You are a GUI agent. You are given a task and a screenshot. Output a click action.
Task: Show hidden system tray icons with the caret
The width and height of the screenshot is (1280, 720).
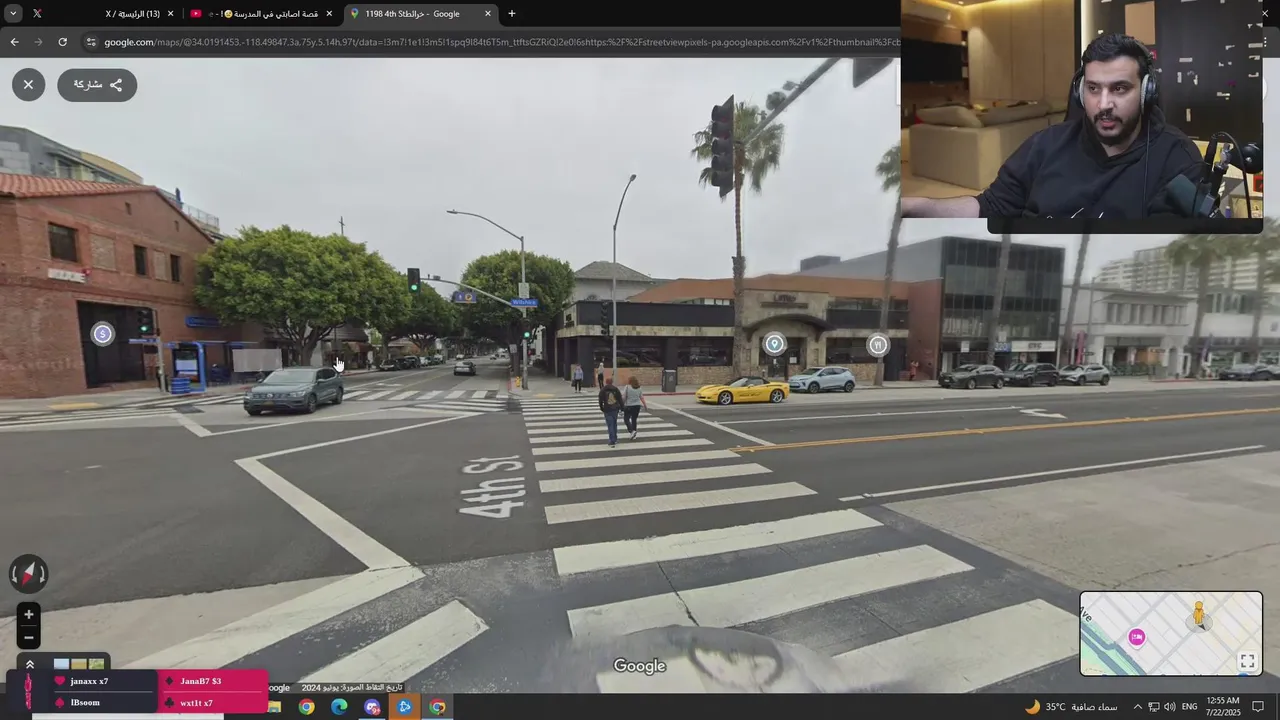[x=1137, y=707]
